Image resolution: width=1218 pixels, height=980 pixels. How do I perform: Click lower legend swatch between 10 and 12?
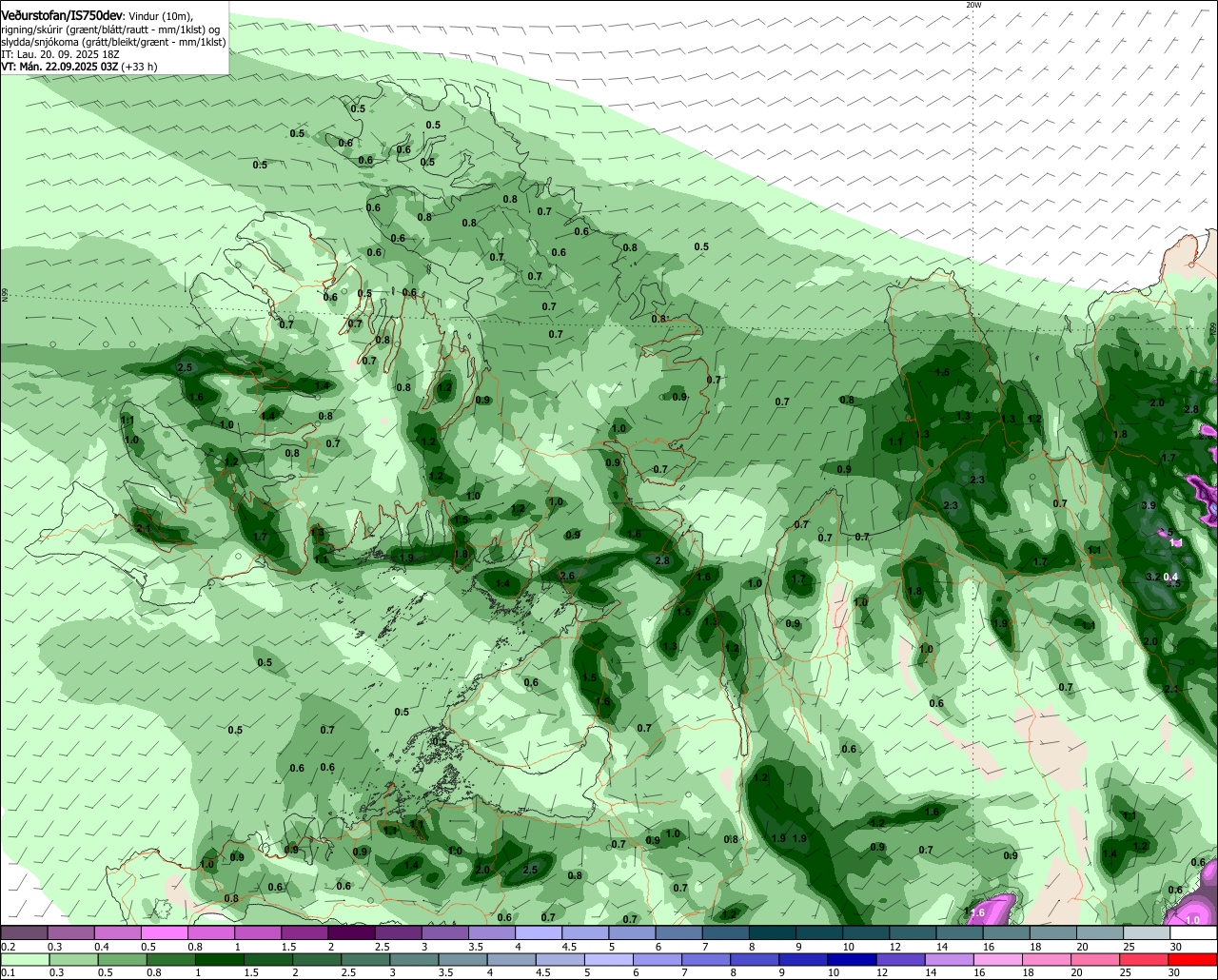853,959
